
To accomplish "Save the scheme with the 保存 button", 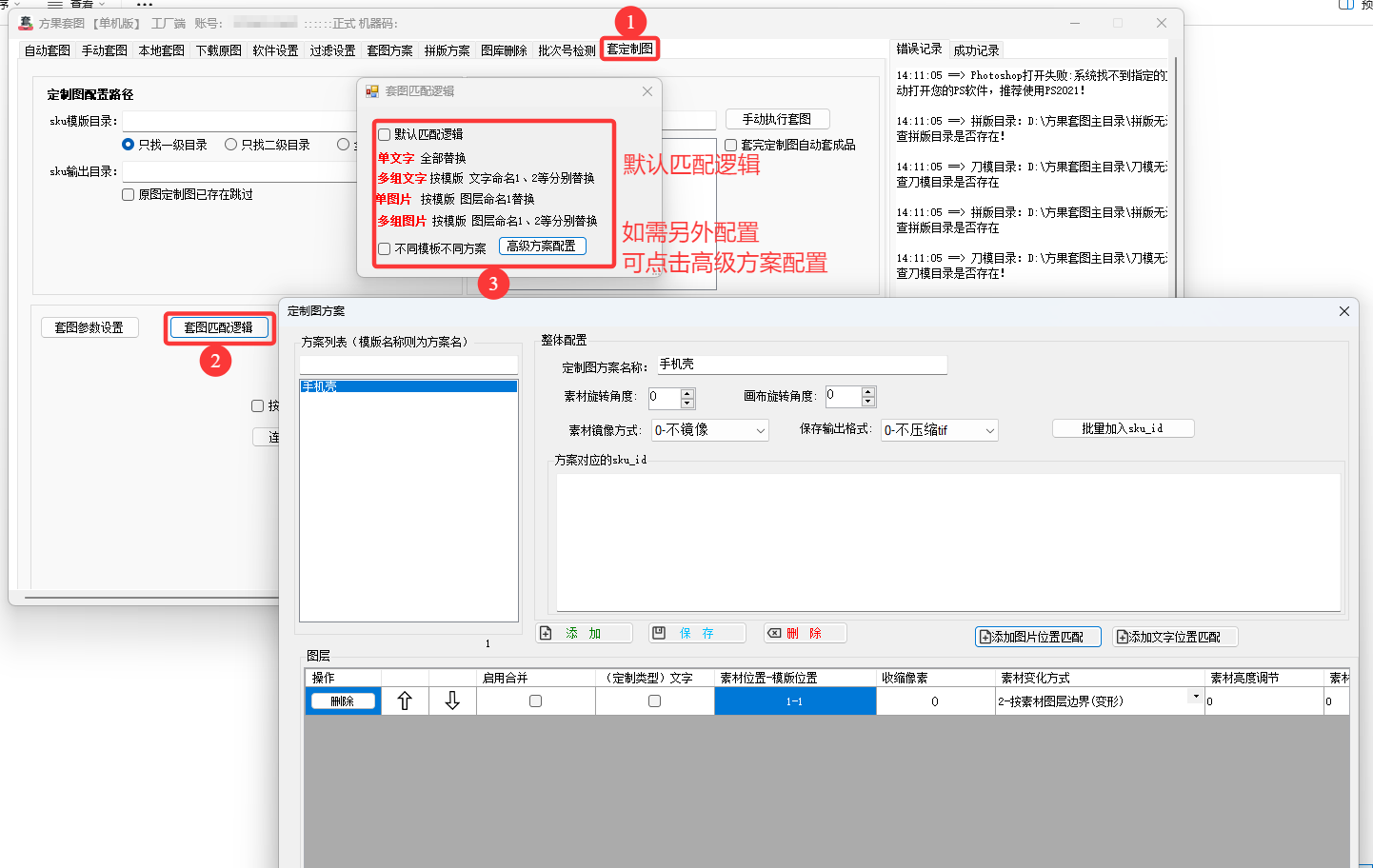I will [x=698, y=633].
